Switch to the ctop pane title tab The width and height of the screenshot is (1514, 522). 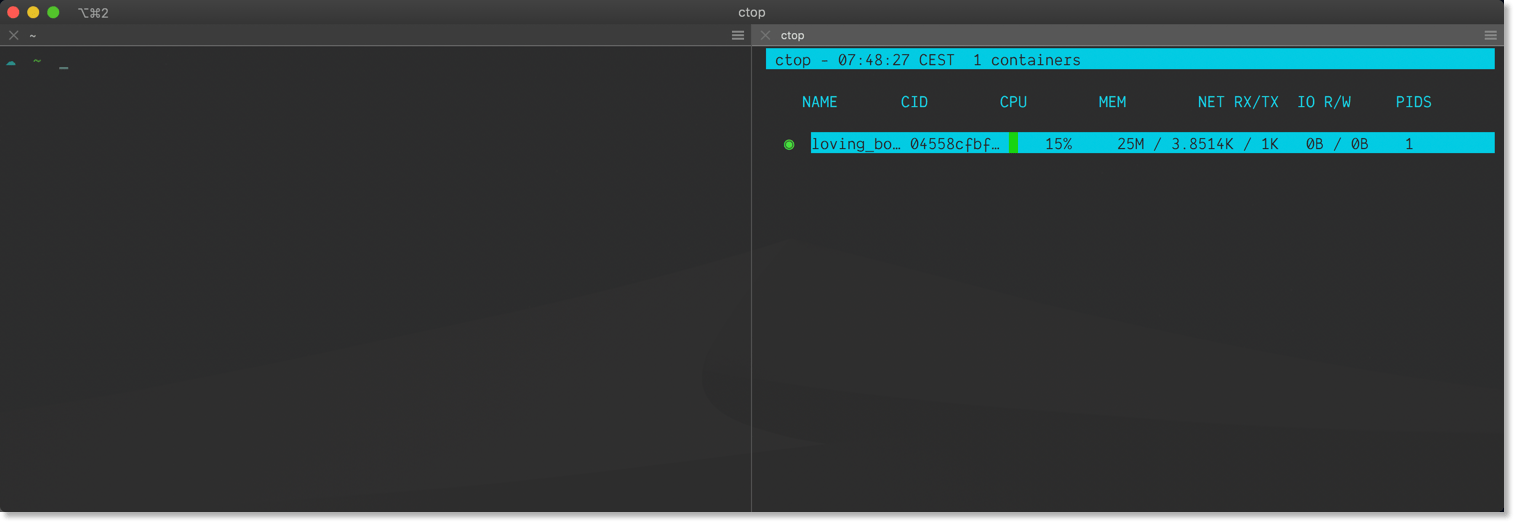click(x=792, y=35)
